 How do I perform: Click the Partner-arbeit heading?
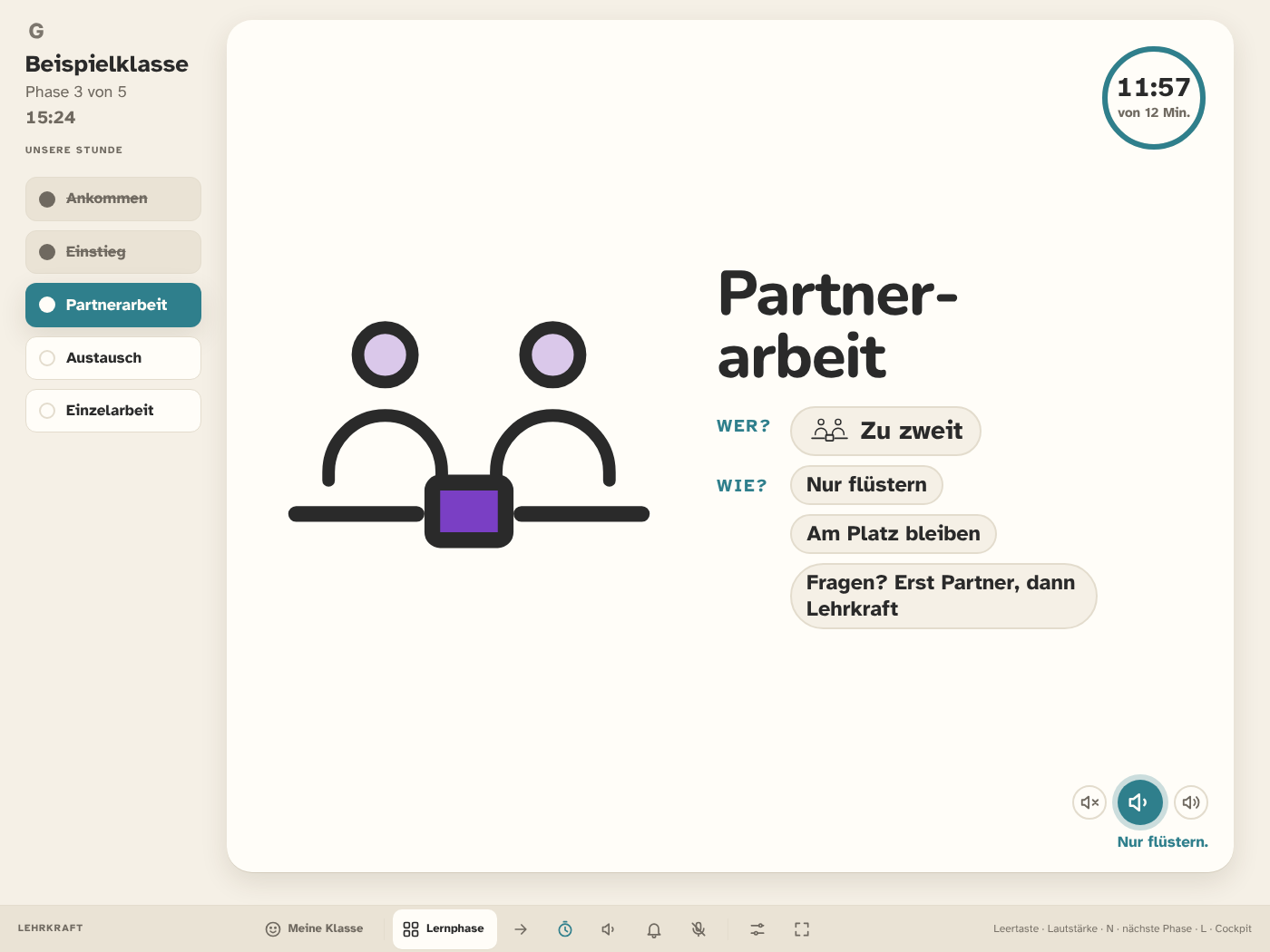837,325
